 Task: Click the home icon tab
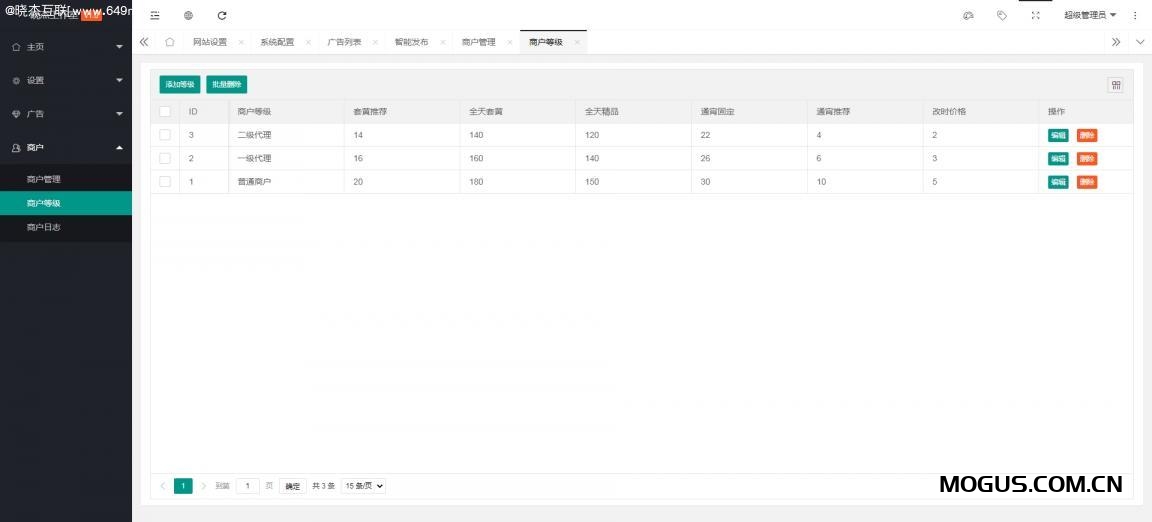(170, 42)
